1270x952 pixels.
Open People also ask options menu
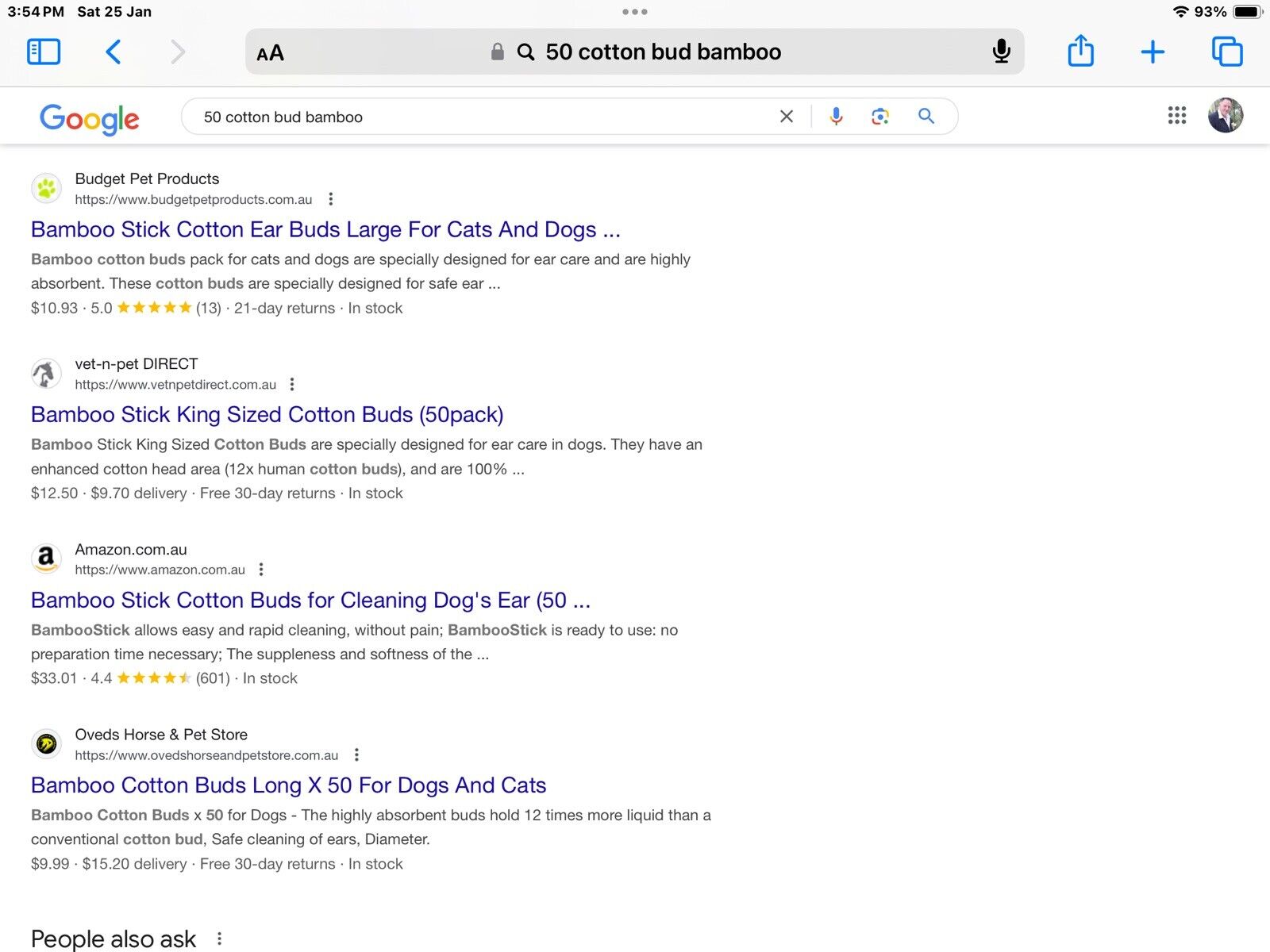[219, 939]
